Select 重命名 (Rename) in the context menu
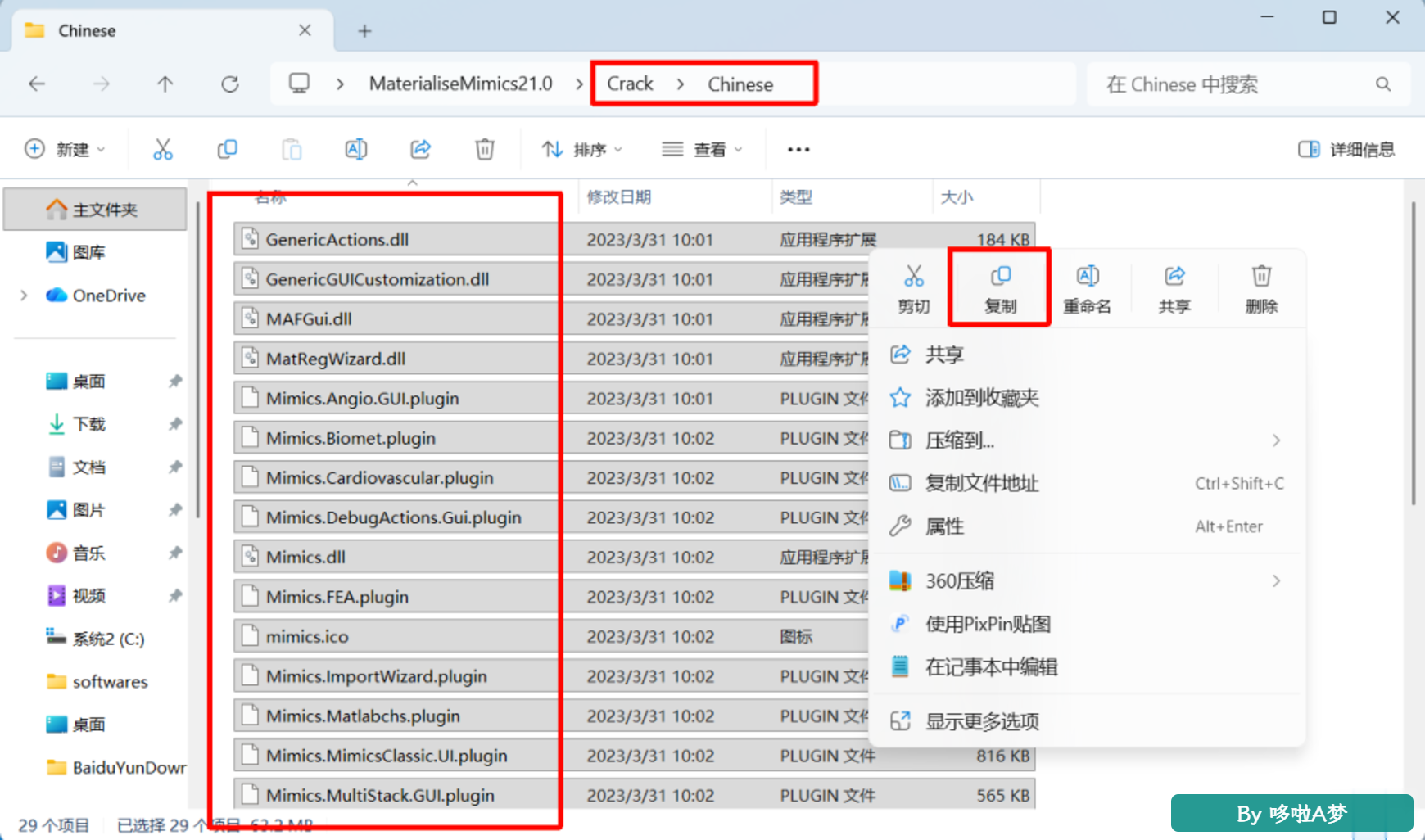This screenshot has height=840, width=1425. (x=1087, y=288)
